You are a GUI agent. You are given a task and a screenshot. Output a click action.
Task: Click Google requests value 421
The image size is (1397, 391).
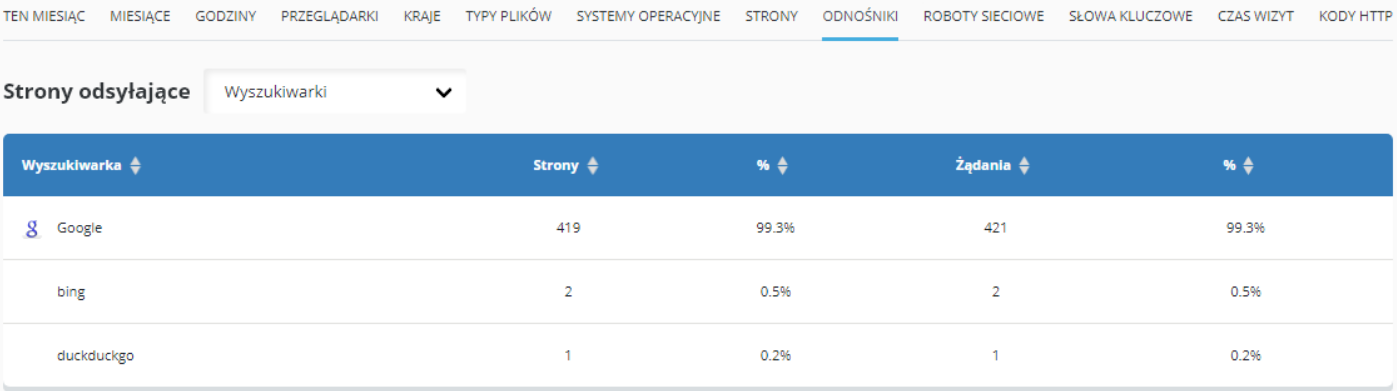click(995, 228)
